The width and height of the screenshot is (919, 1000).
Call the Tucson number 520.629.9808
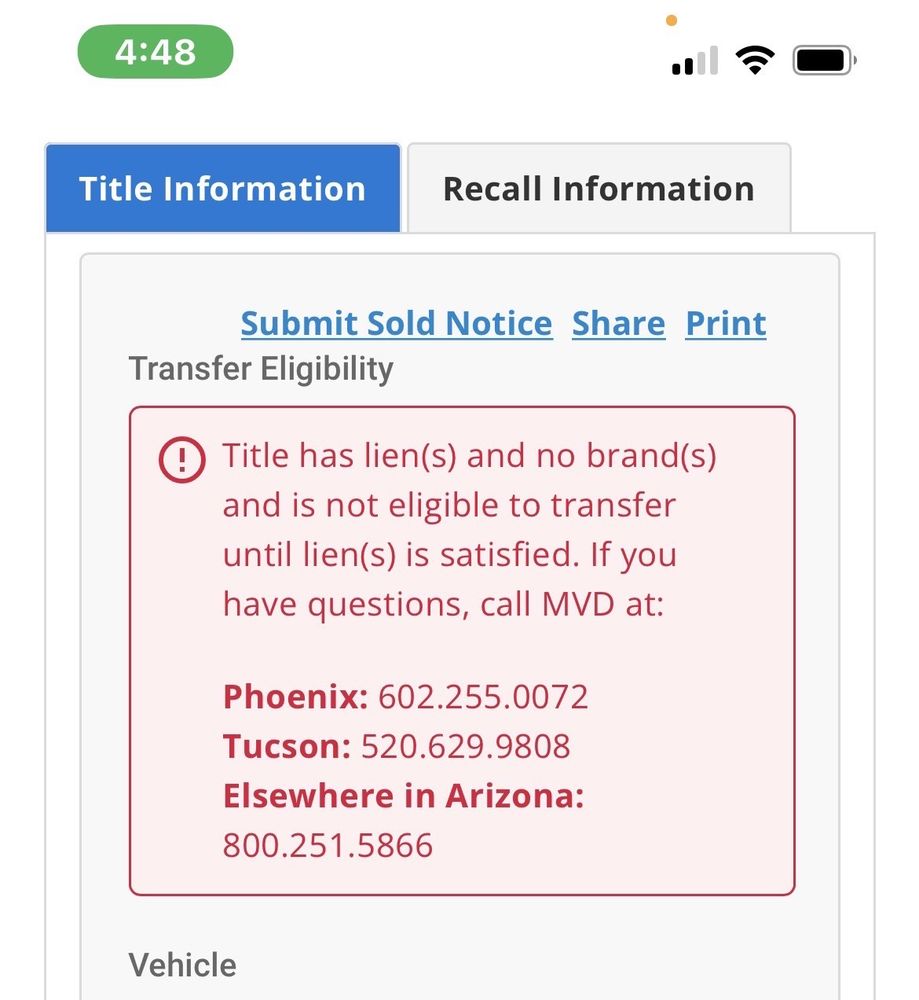click(x=465, y=746)
